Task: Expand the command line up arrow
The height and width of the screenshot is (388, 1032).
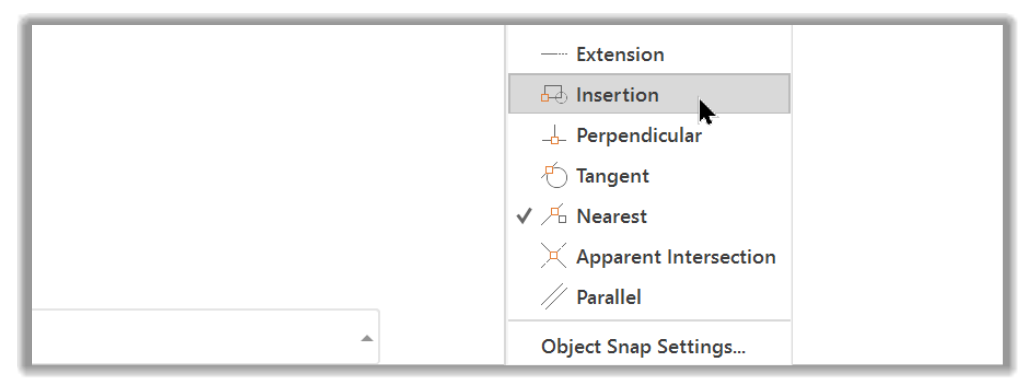Action: click(x=367, y=338)
